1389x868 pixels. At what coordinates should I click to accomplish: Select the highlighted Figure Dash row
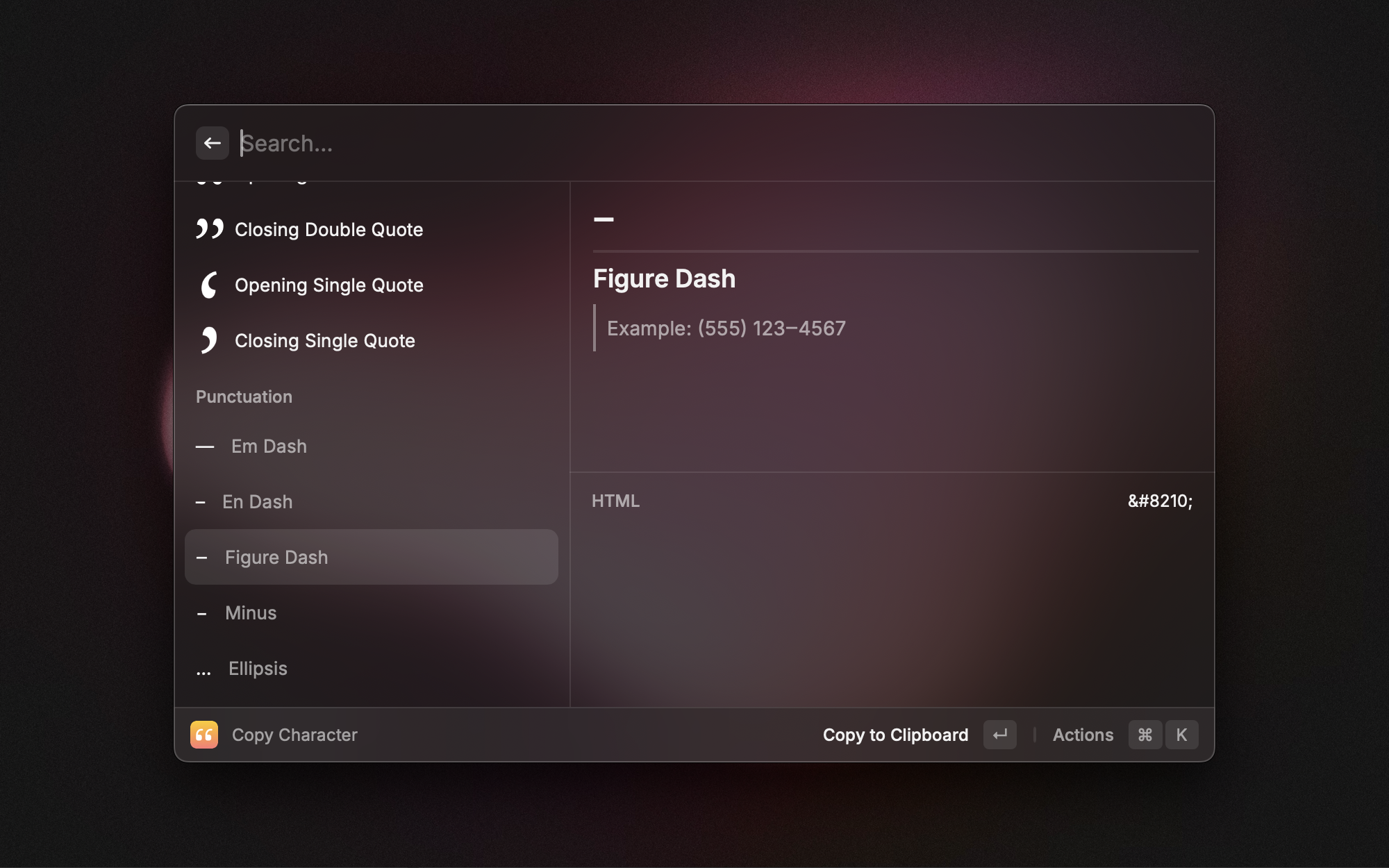pyautogui.click(x=371, y=557)
